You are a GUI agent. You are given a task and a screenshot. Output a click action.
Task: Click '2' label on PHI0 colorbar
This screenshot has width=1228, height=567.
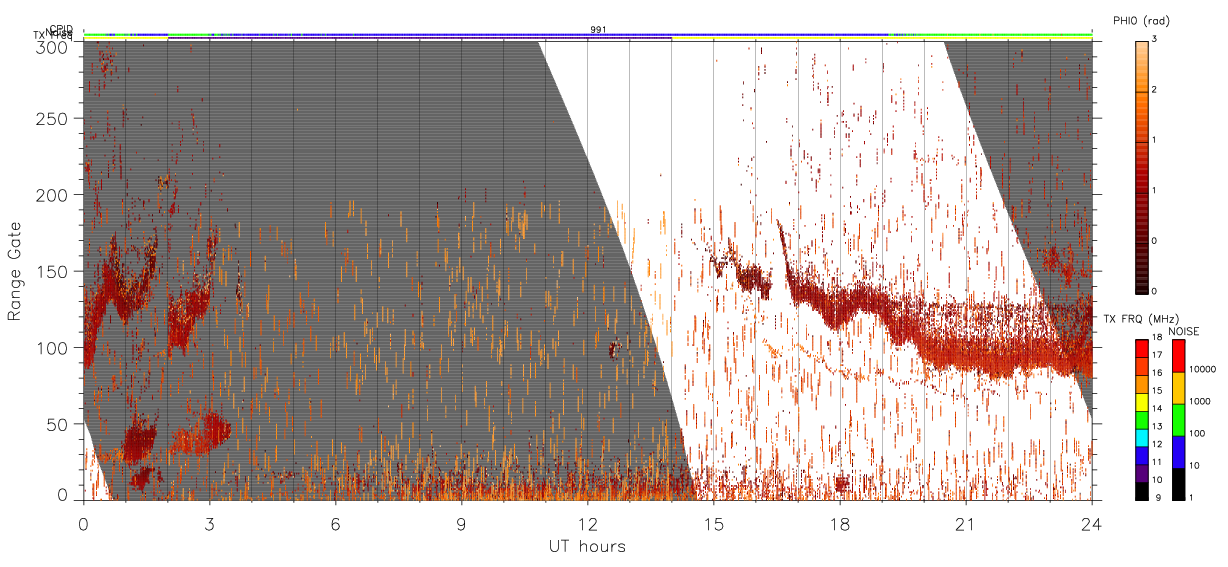click(1154, 90)
